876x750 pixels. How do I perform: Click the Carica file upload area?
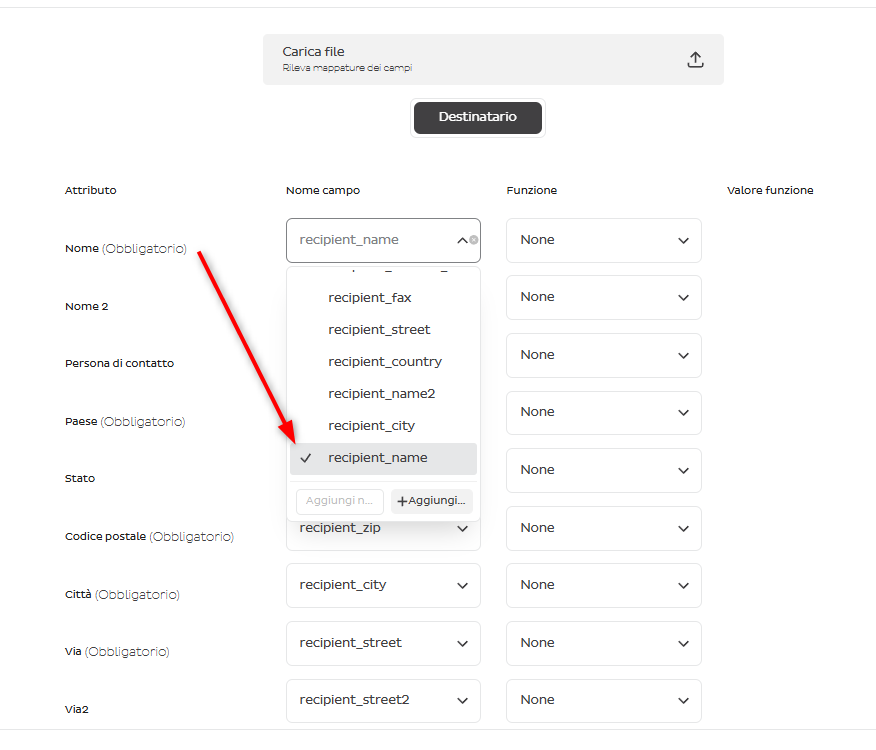[x=493, y=59]
